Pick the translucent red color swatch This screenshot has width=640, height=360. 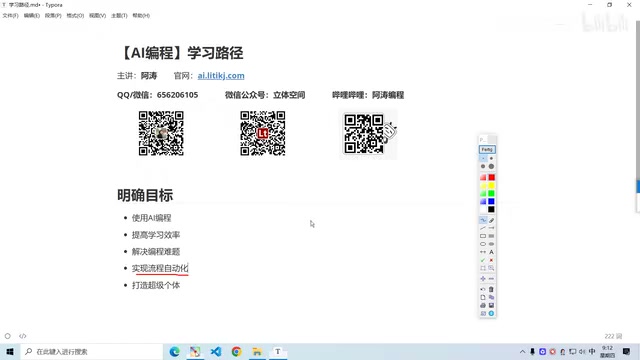point(483,178)
